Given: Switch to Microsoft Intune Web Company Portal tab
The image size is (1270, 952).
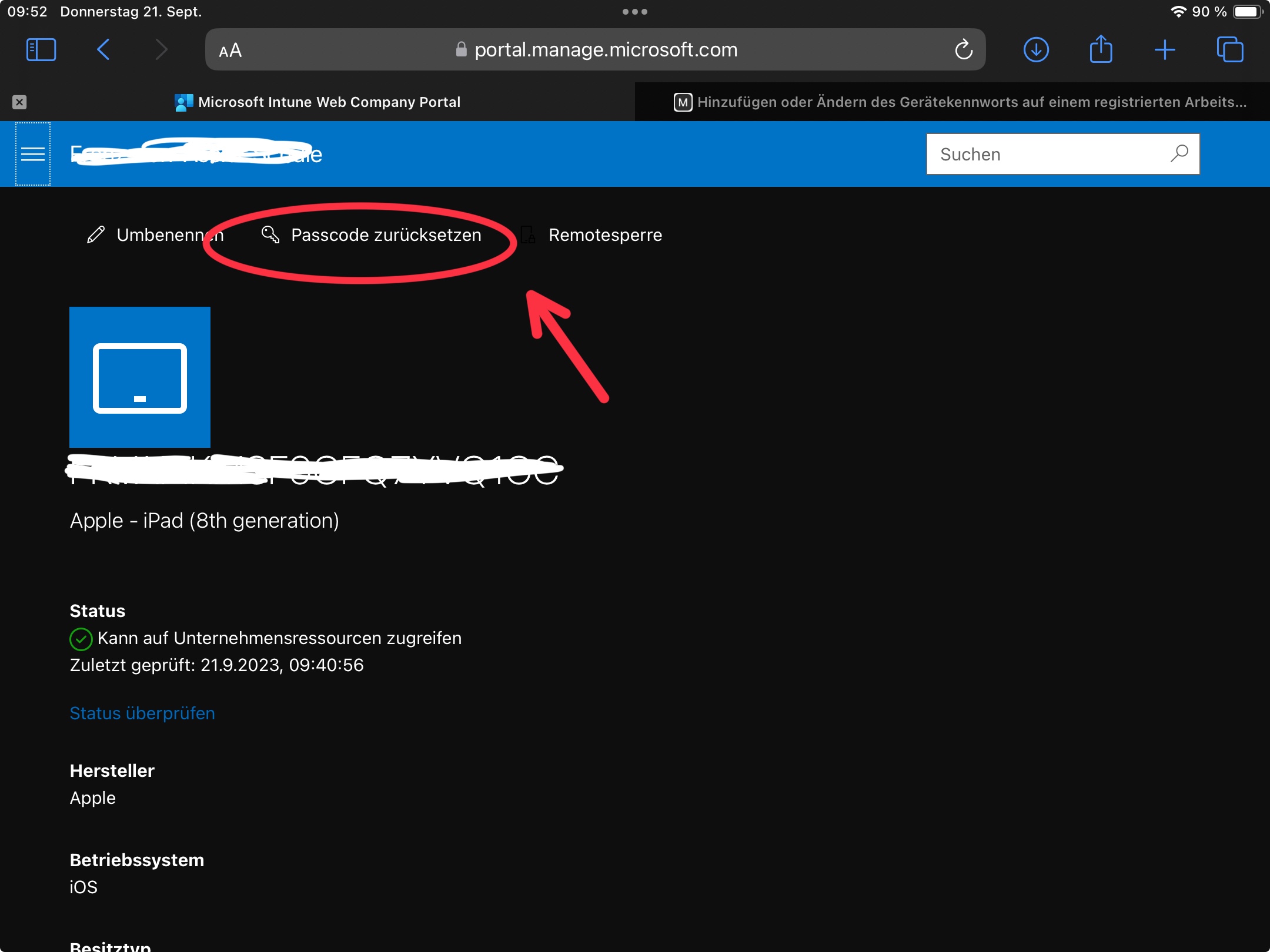Looking at the screenshot, I should 329,102.
